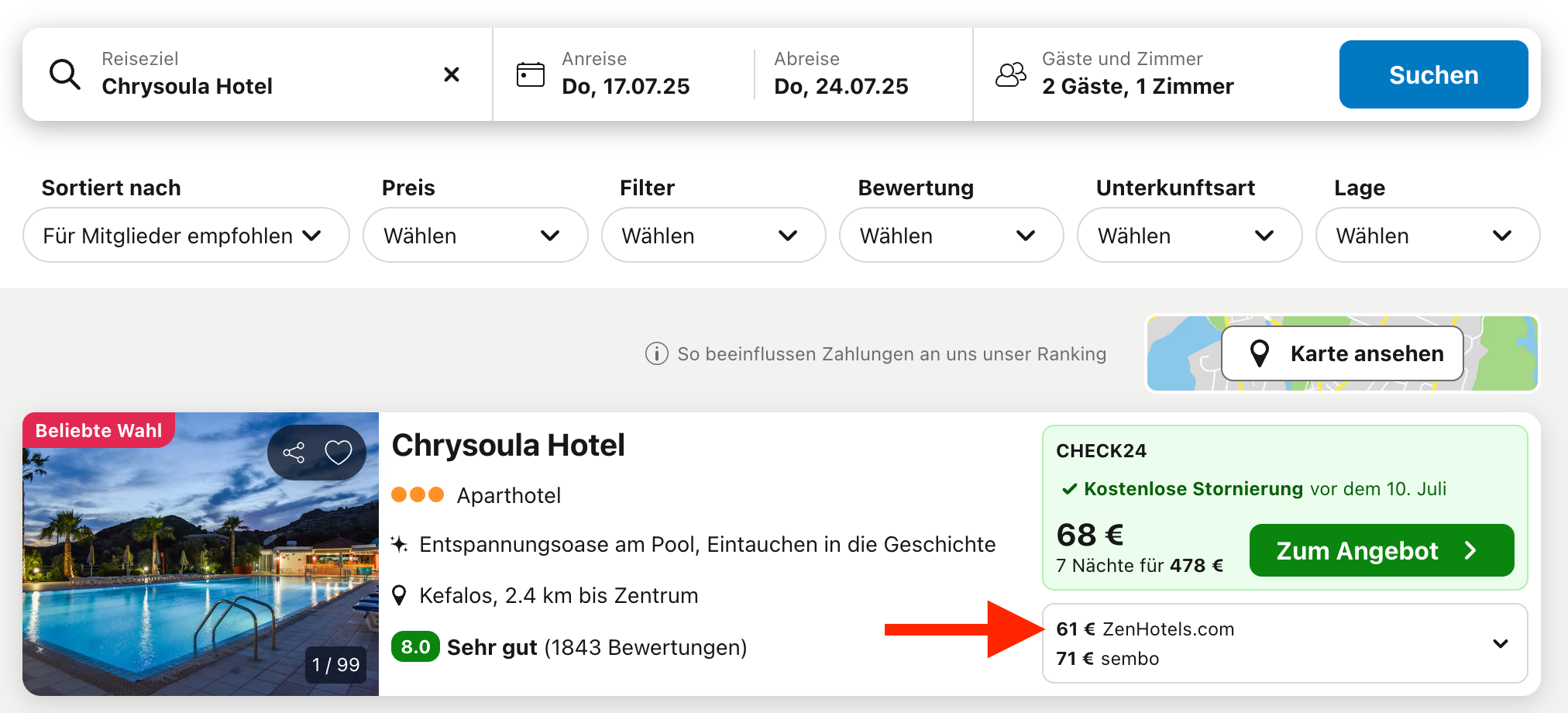Open the Lage dropdown

[1428, 235]
